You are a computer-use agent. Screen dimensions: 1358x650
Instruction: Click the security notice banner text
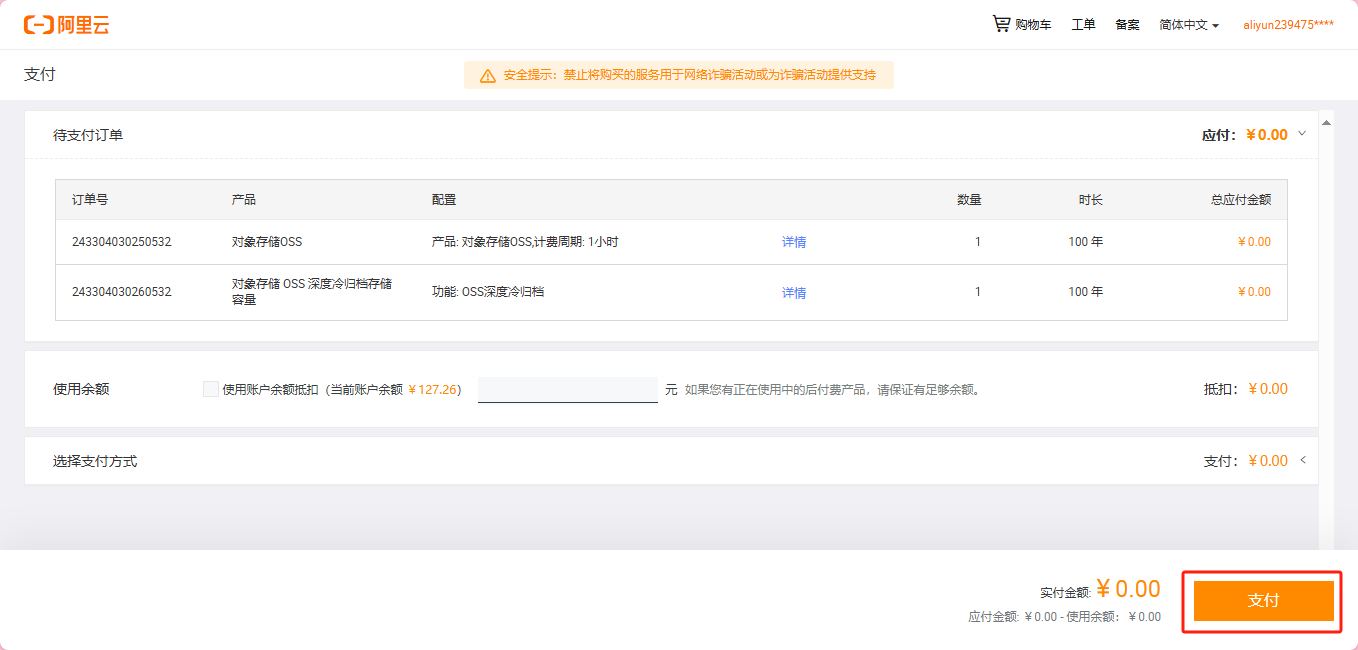tap(690, 75)
